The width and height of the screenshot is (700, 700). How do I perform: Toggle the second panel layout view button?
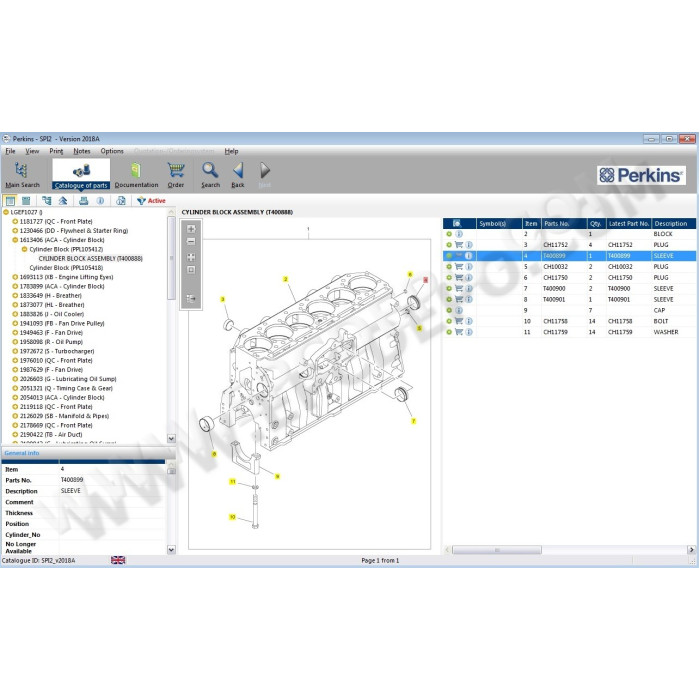click(x=26, y=201)
